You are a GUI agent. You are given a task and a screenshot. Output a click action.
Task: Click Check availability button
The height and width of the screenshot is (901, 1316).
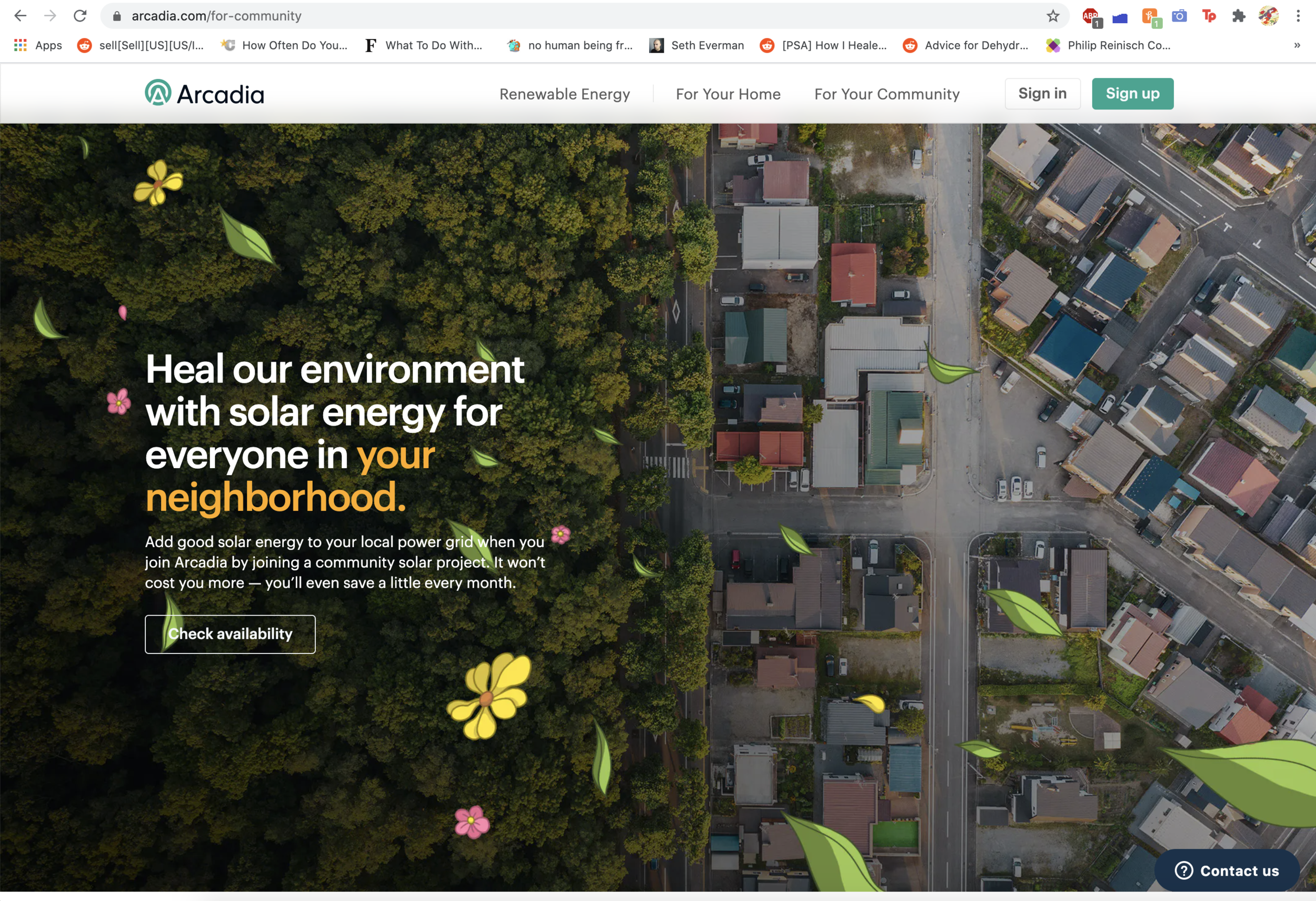(x=230, y=633)
